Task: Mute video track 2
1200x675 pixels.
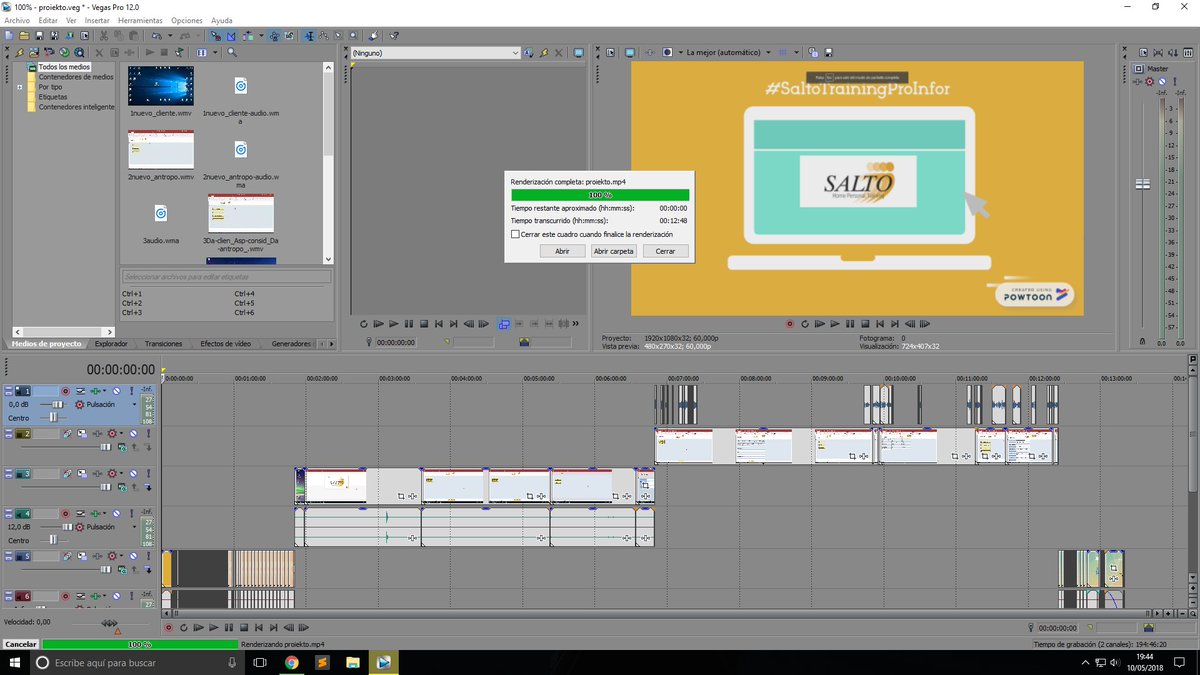Action: (133, 433)
